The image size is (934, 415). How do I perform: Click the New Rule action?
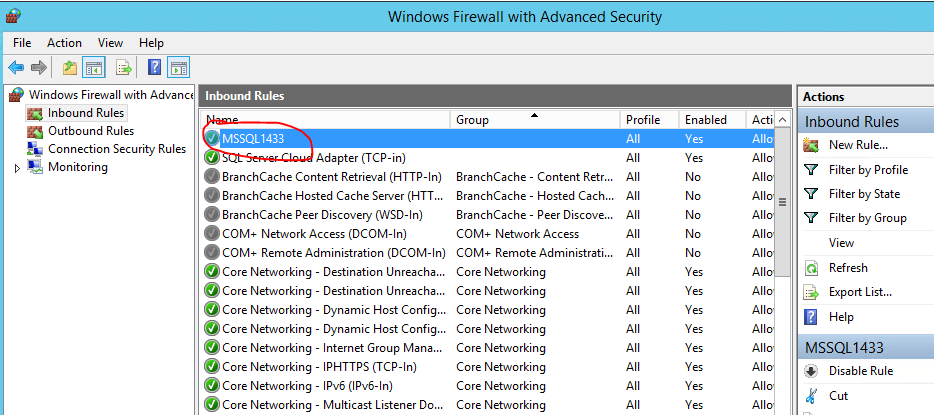point(858,146)
